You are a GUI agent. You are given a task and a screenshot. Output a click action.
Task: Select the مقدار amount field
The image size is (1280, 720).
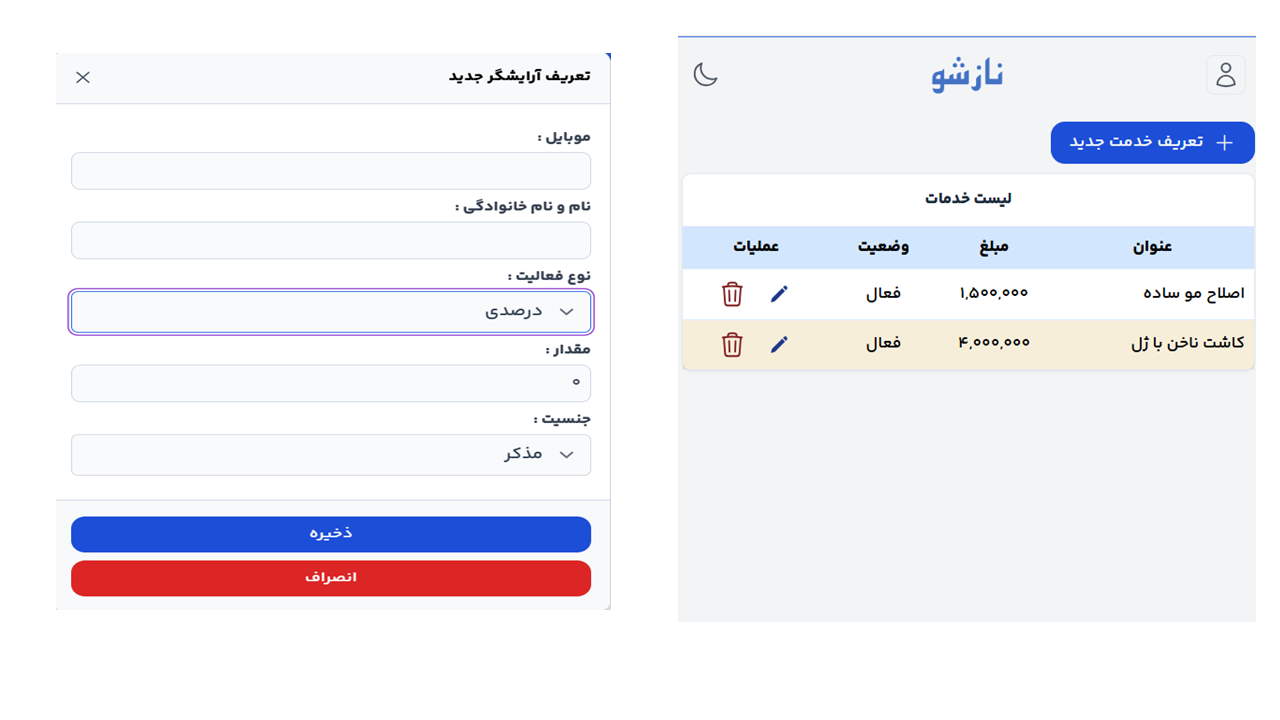point(331,383)
